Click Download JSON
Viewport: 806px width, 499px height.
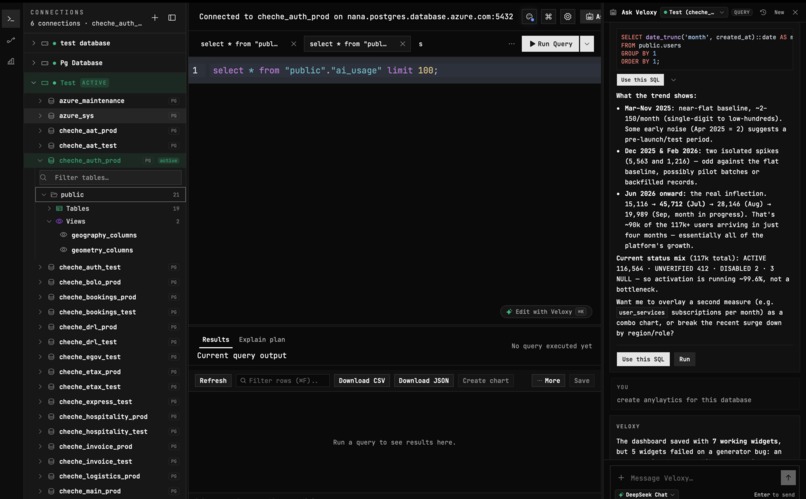pyautogui.click(x=424, y=380)
